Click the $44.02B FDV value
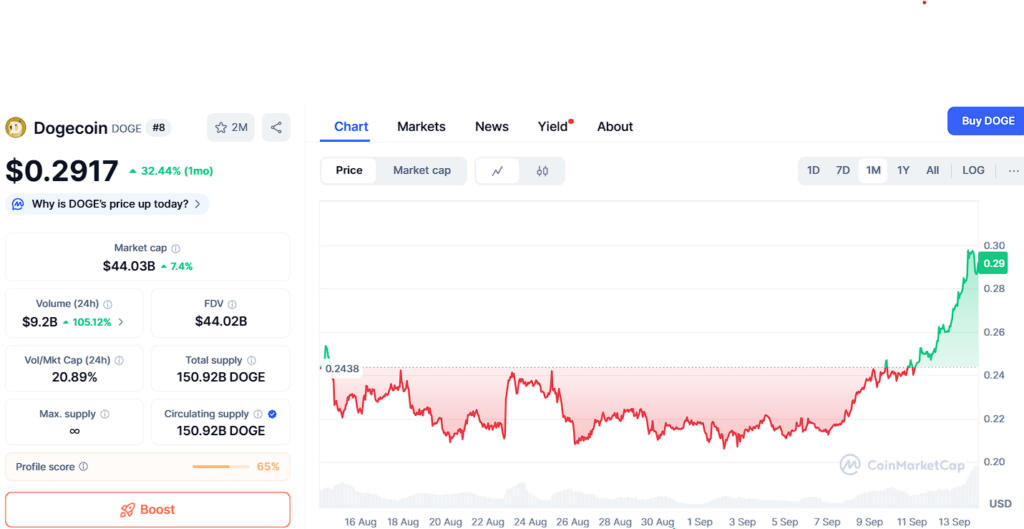The image size is (1024, 529). tap(221, 321)
